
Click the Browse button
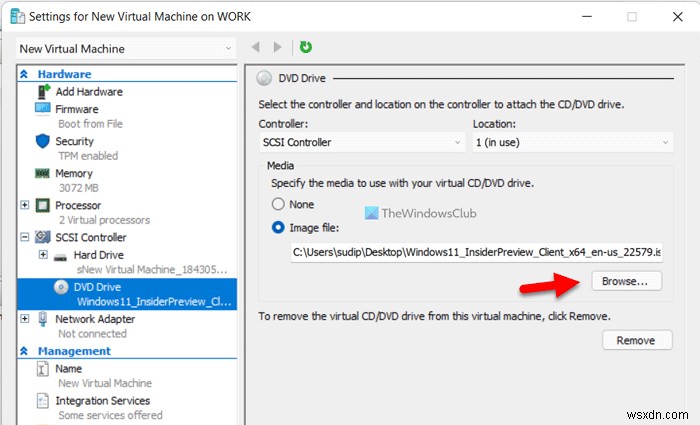tap(626, 281)
